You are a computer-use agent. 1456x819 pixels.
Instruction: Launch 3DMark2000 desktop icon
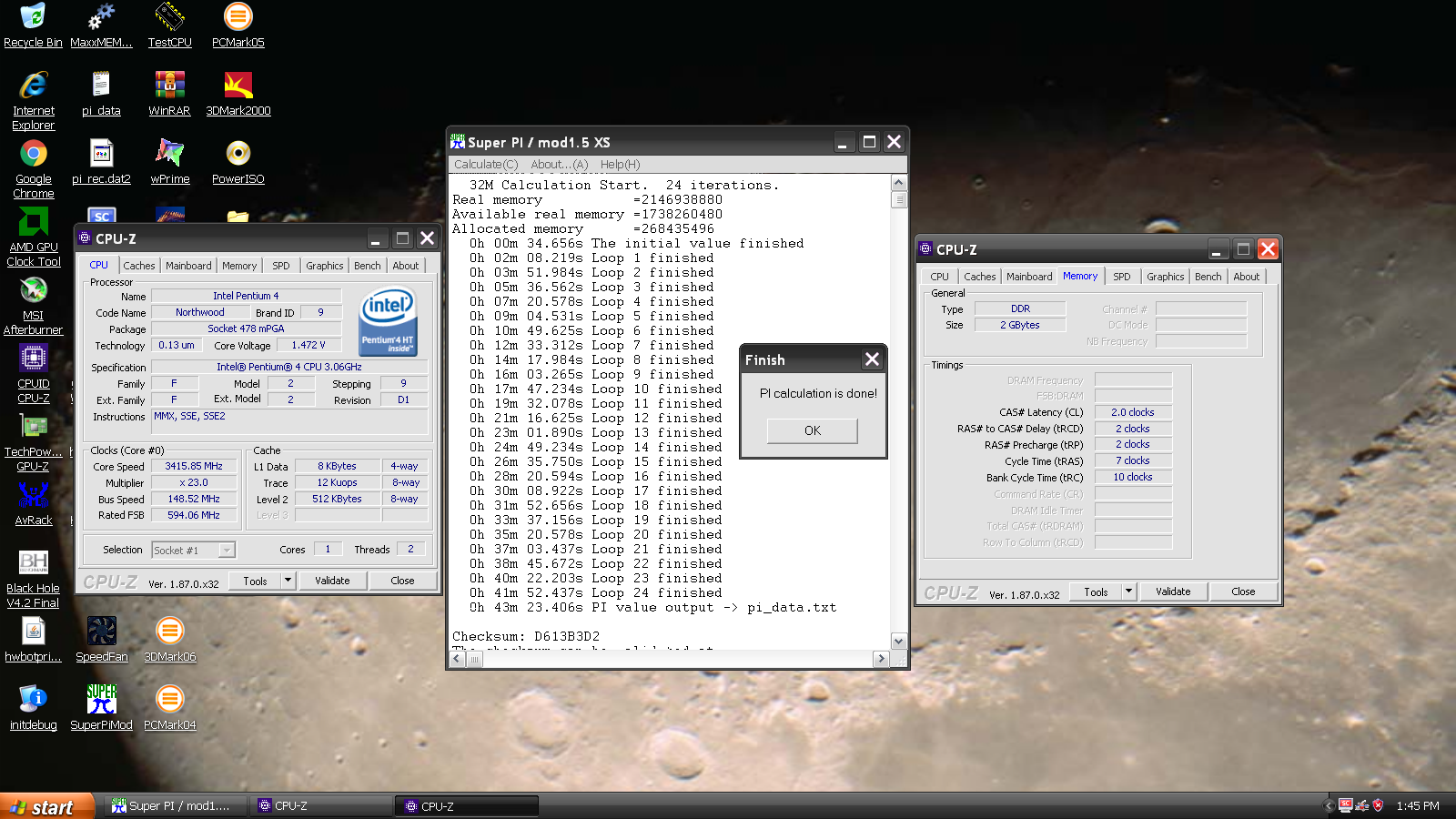[x=238, y=95]
